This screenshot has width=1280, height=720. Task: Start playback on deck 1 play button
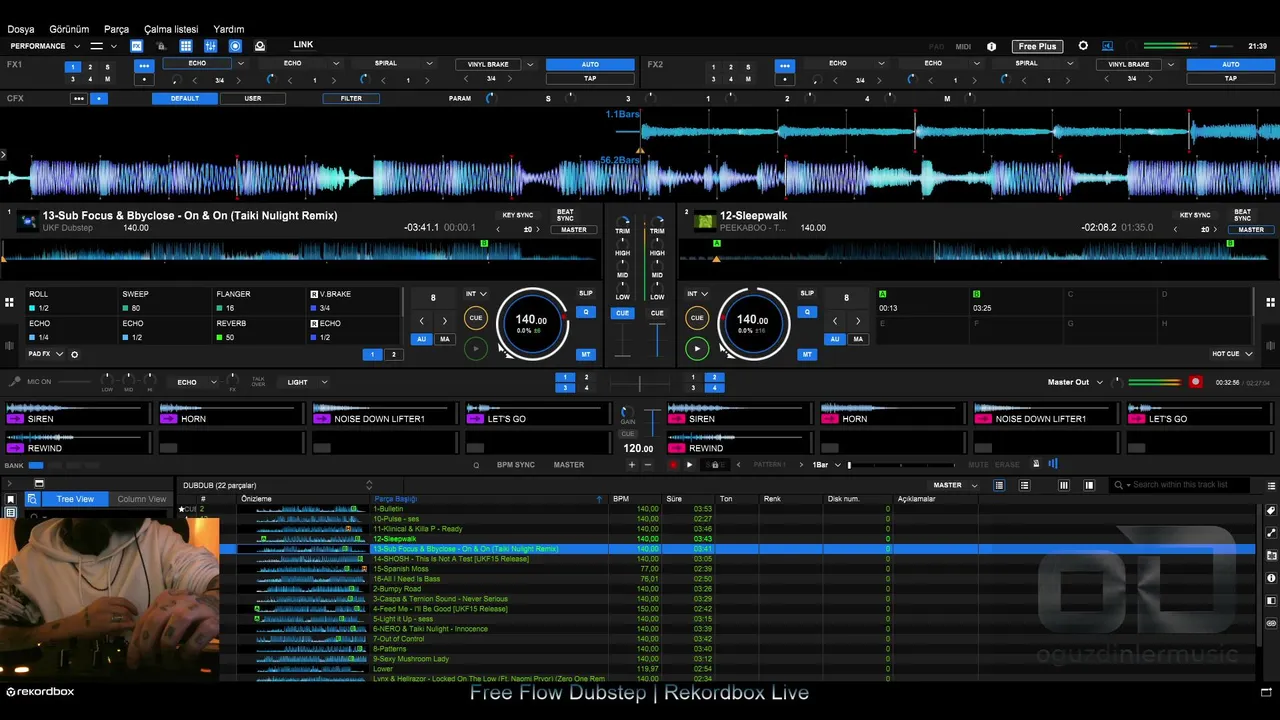(476, 348)
